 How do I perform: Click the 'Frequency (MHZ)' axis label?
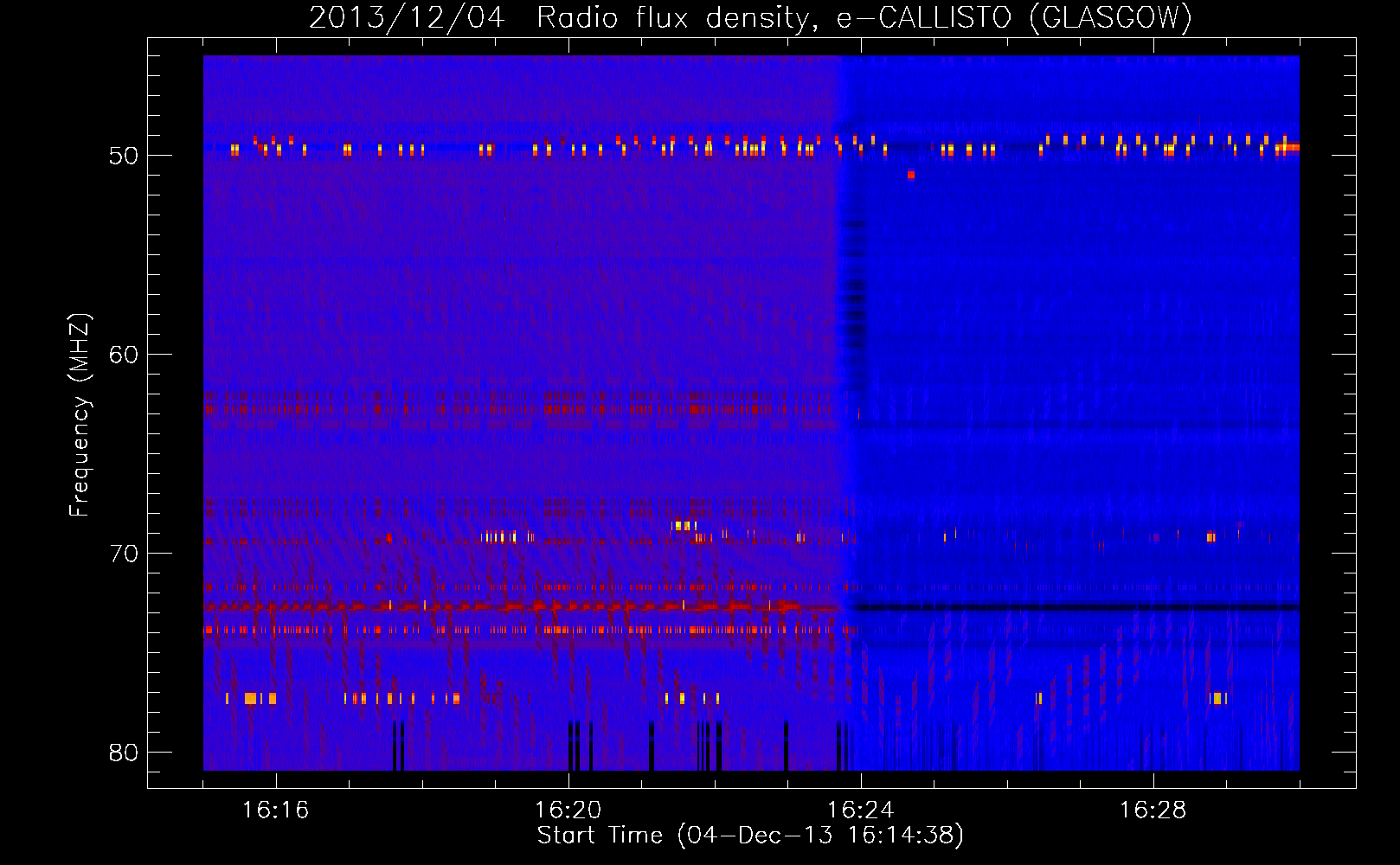(79, 415)
